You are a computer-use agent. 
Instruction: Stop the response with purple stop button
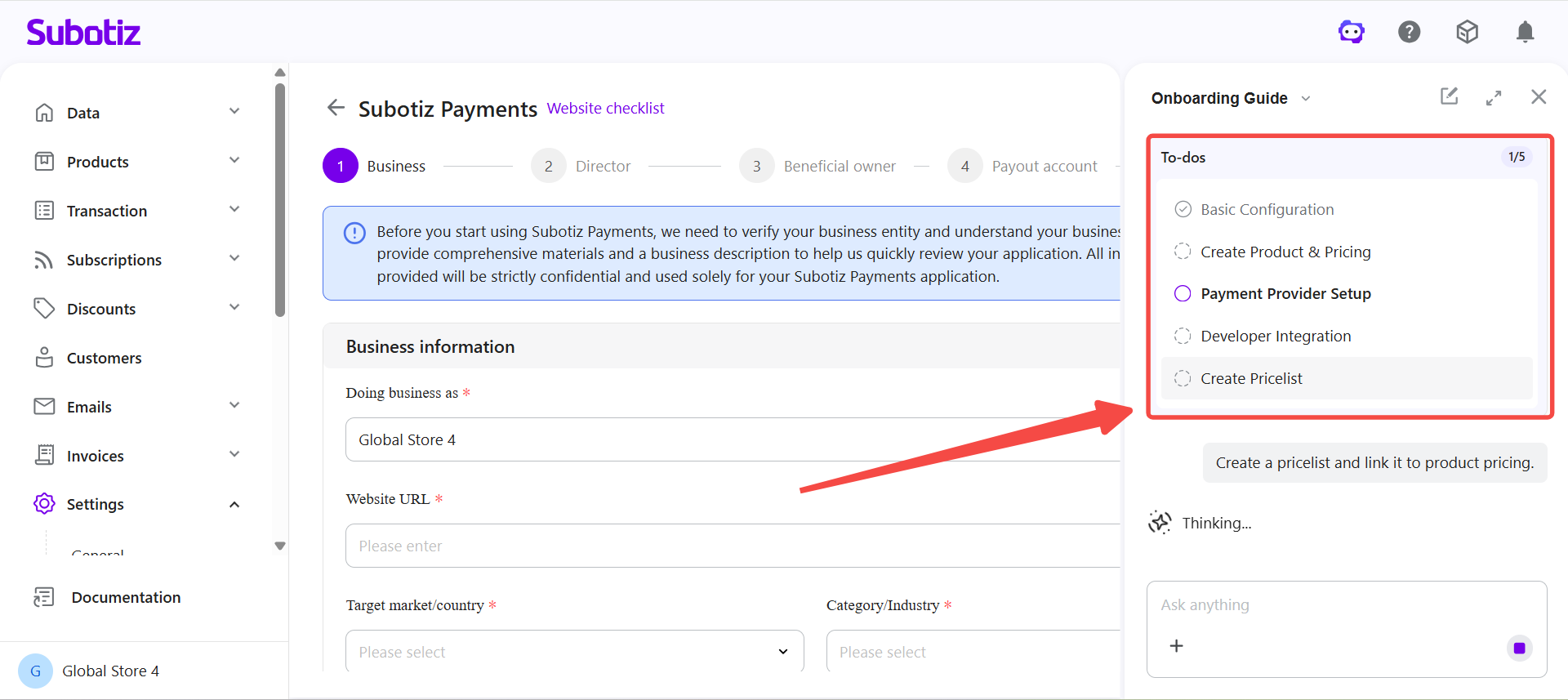click(x=1519, y=649)
